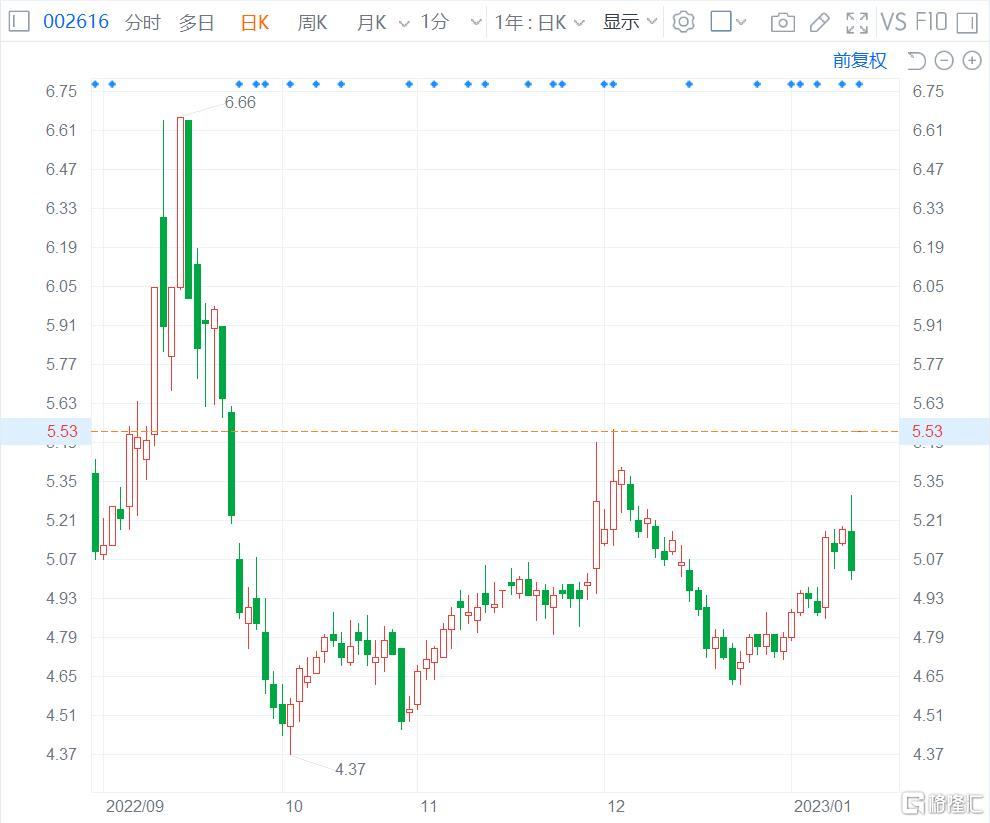Image resolution: width=990 pixels, height=823 pixels.
Task: Enter fullscreen with the expand icon
Action: (857, 23)
